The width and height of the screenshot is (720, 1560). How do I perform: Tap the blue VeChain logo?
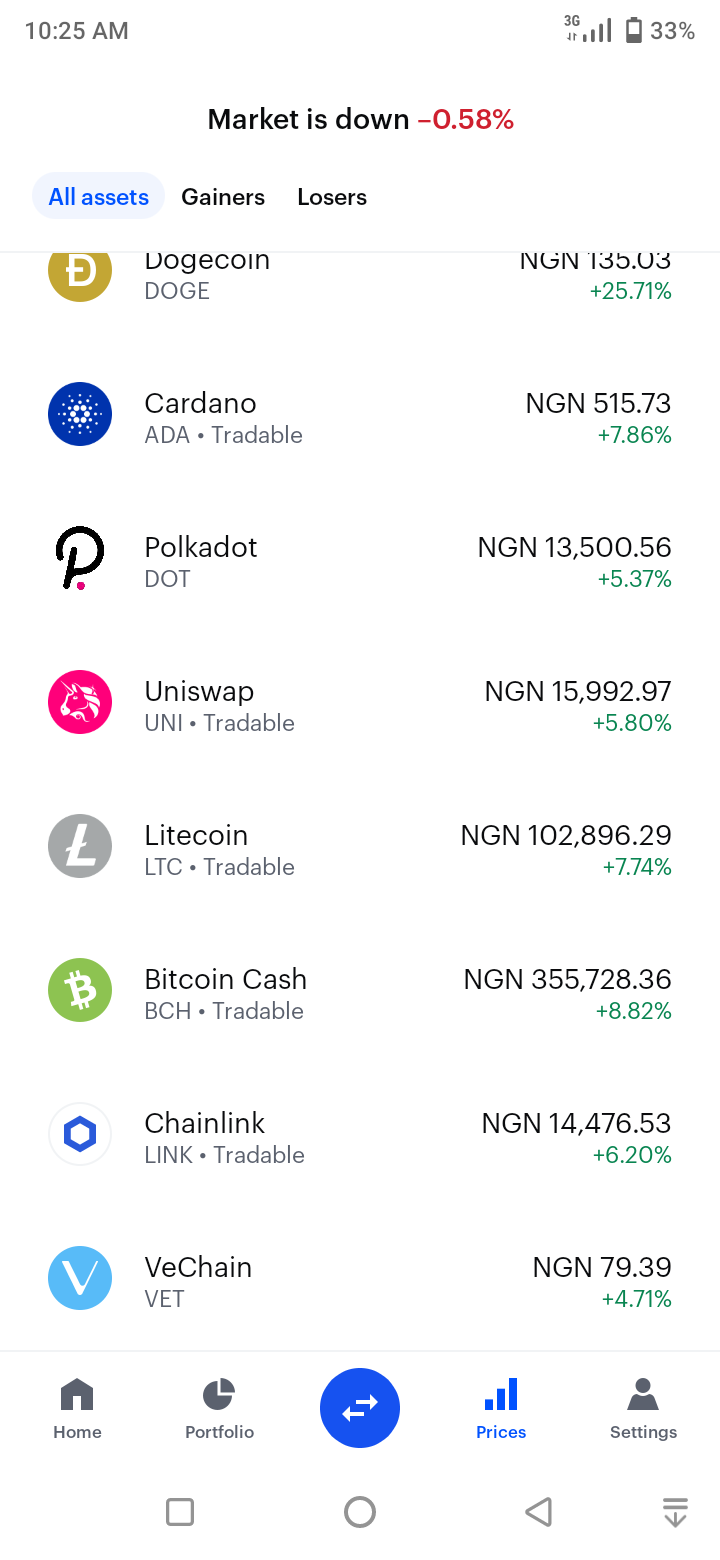tap(80, 1278)
